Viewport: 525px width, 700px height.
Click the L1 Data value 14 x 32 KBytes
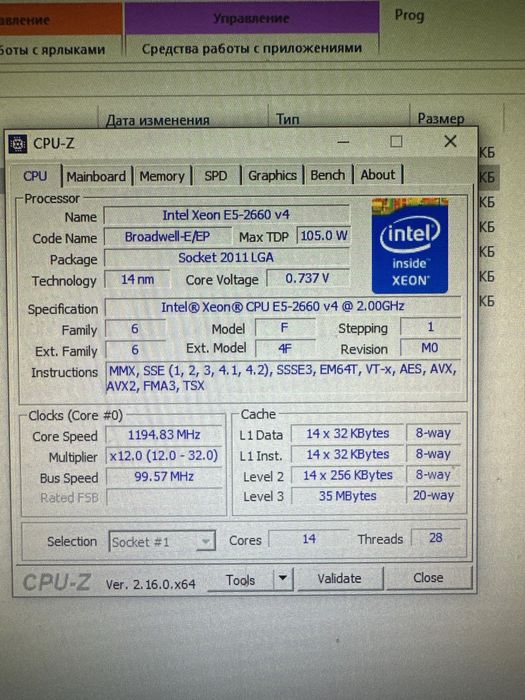tap(347, 433)
